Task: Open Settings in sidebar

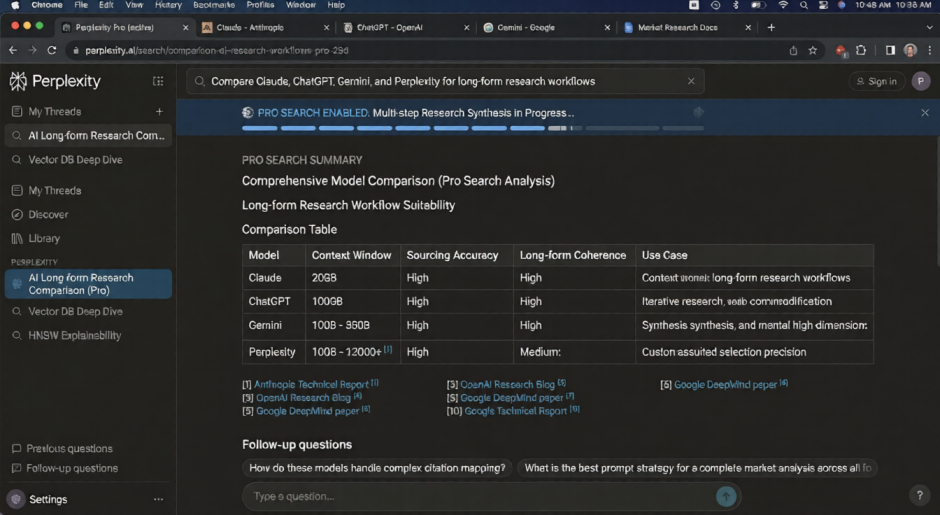Action: [48, 499]
